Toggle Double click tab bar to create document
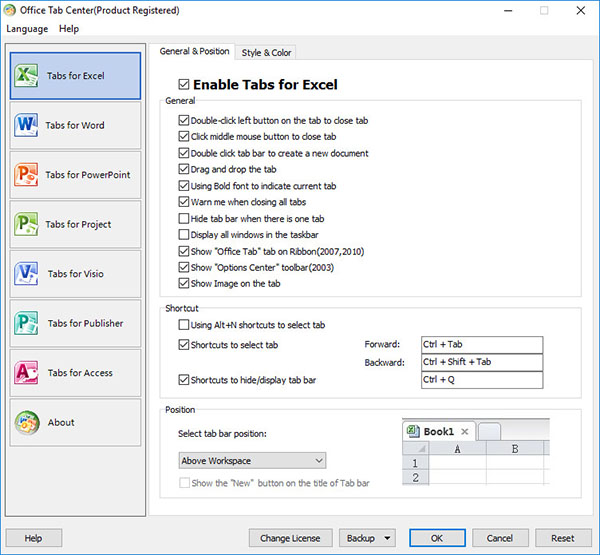Image resolution: width=600 pixels, height=555 pixels. (x=184, y=153)
